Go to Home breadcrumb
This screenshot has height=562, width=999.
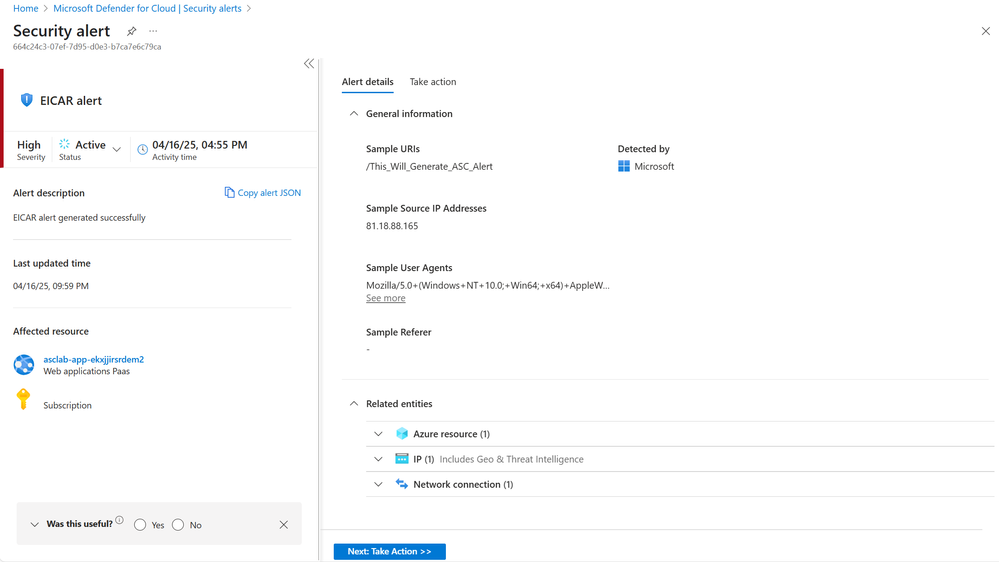pos(25,8)
